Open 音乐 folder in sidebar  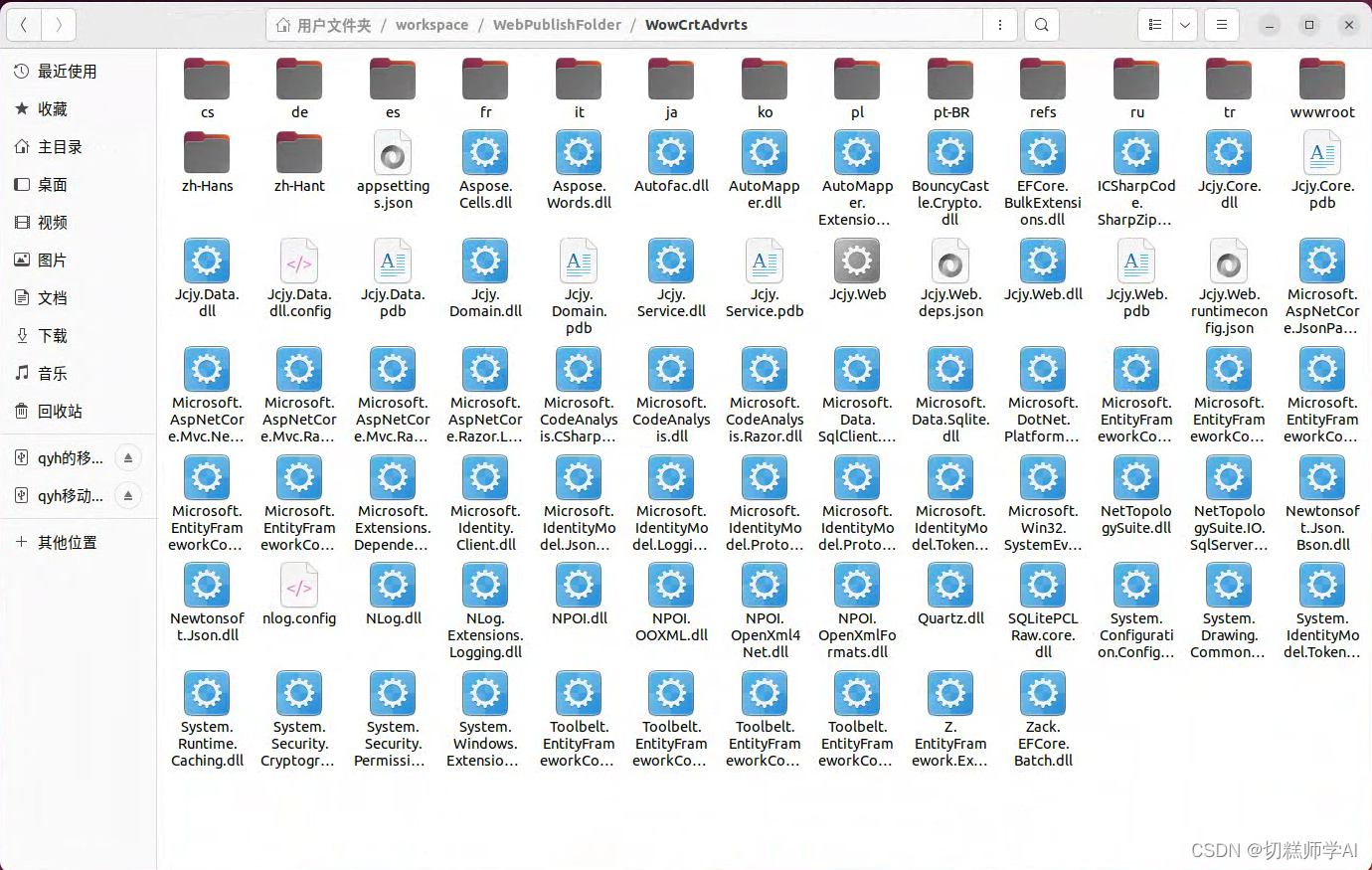[x=78, y=374]
